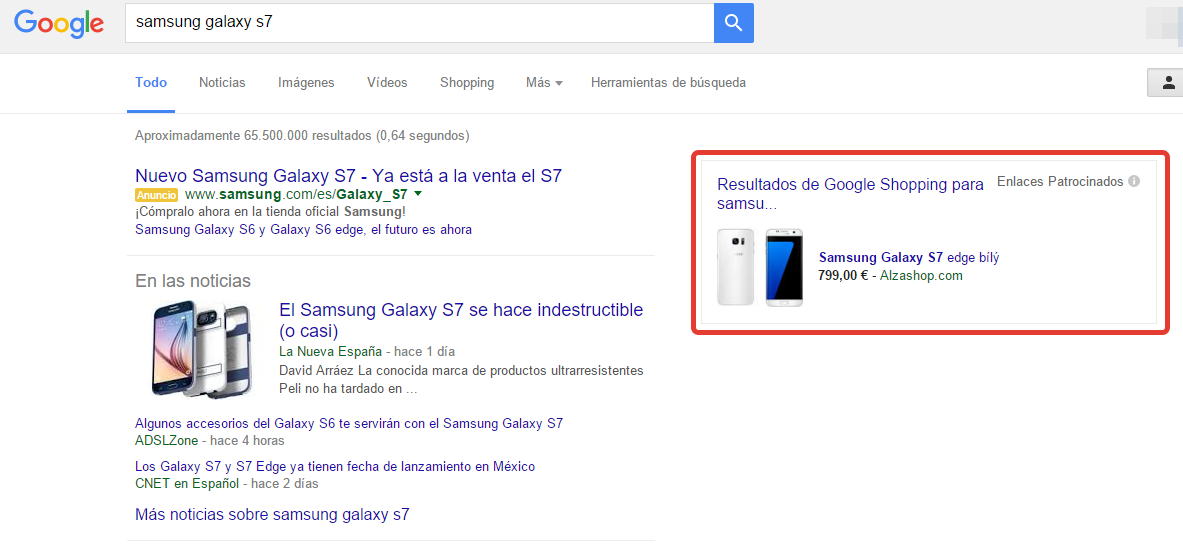
Task: Click the Google logo
Action: [59, 23]
